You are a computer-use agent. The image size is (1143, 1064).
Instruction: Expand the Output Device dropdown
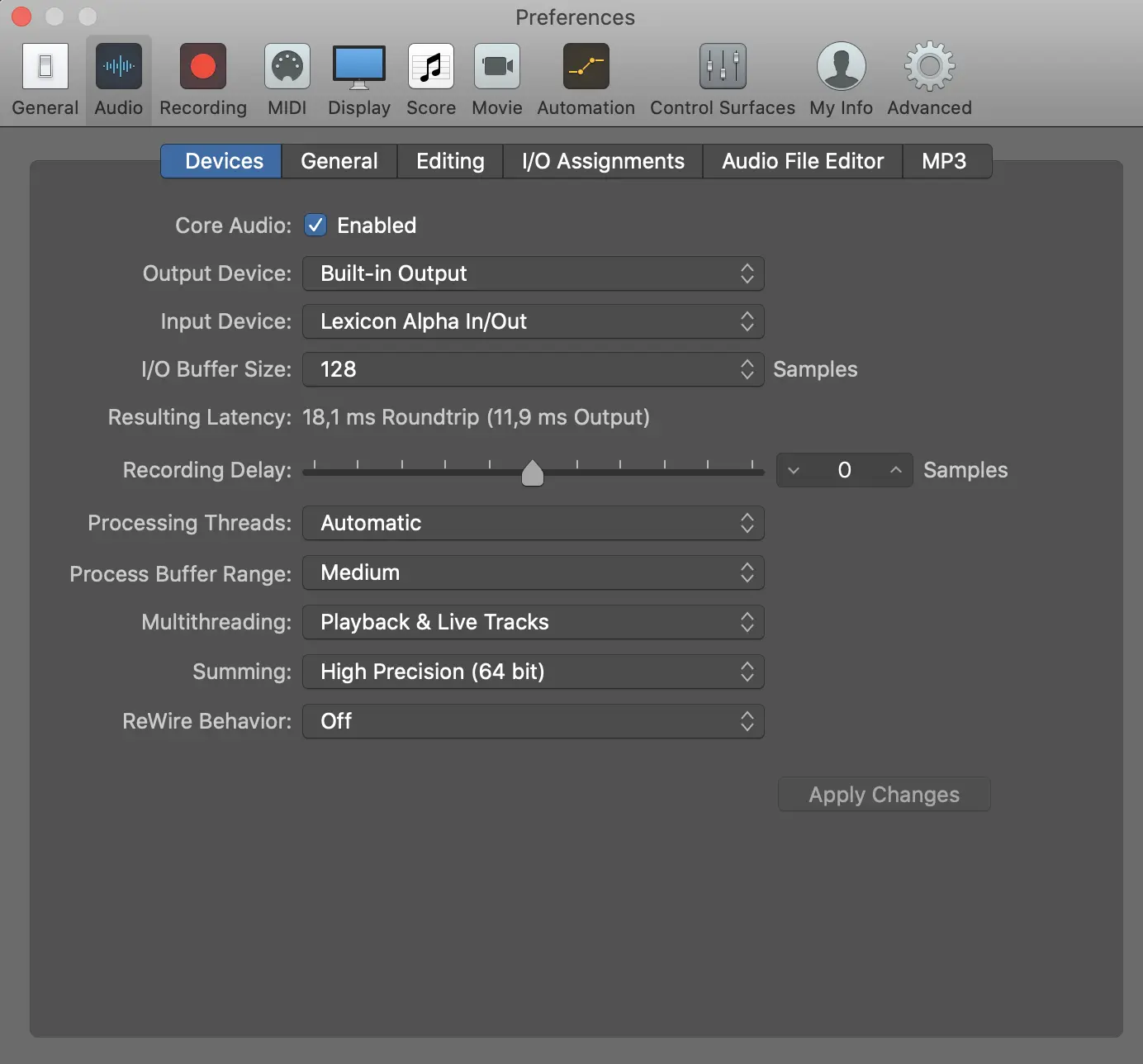[x=533, y=273]
